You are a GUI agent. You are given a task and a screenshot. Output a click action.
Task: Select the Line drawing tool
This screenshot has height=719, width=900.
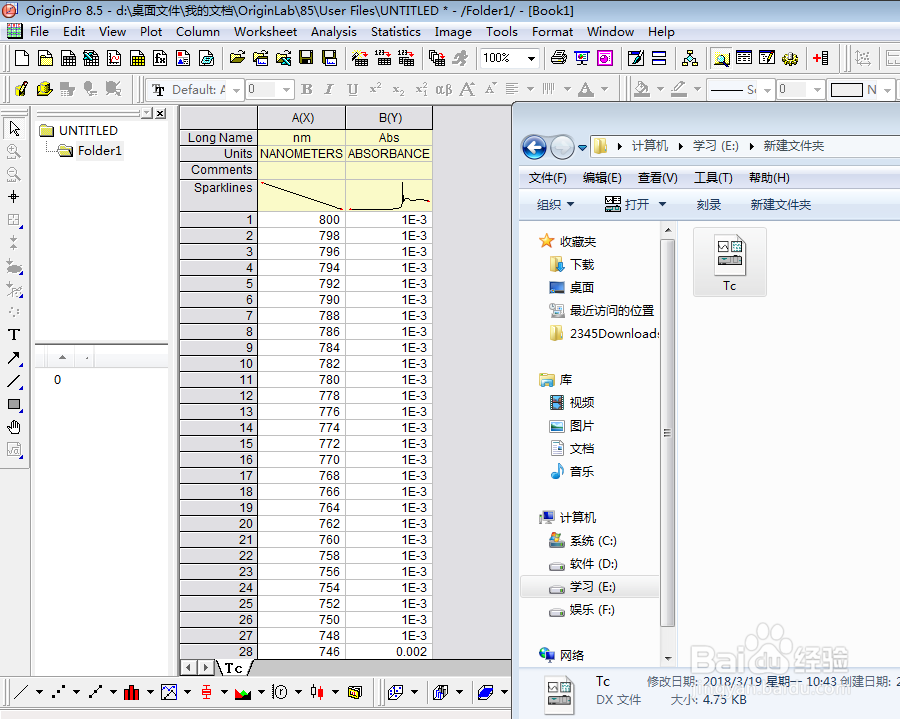tap(14, 382)
